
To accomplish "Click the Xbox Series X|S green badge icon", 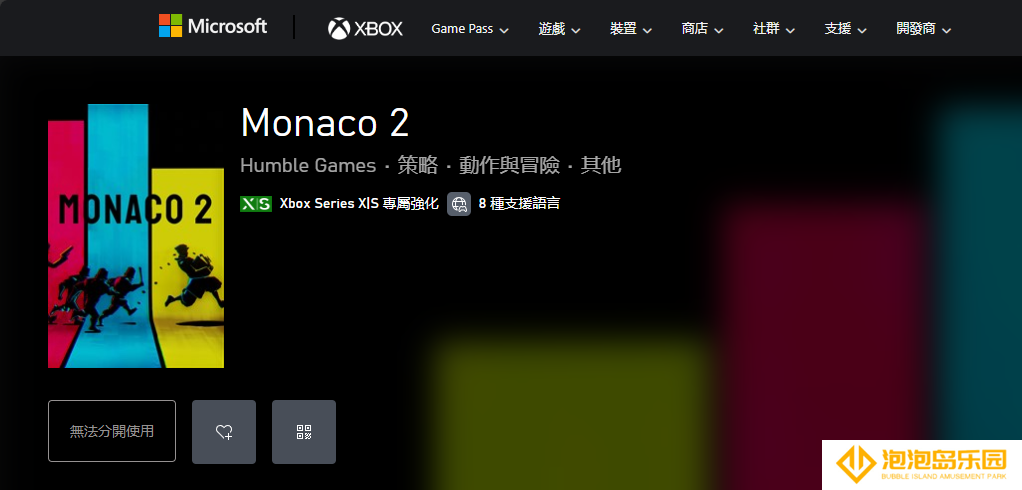I will [256, 203].
